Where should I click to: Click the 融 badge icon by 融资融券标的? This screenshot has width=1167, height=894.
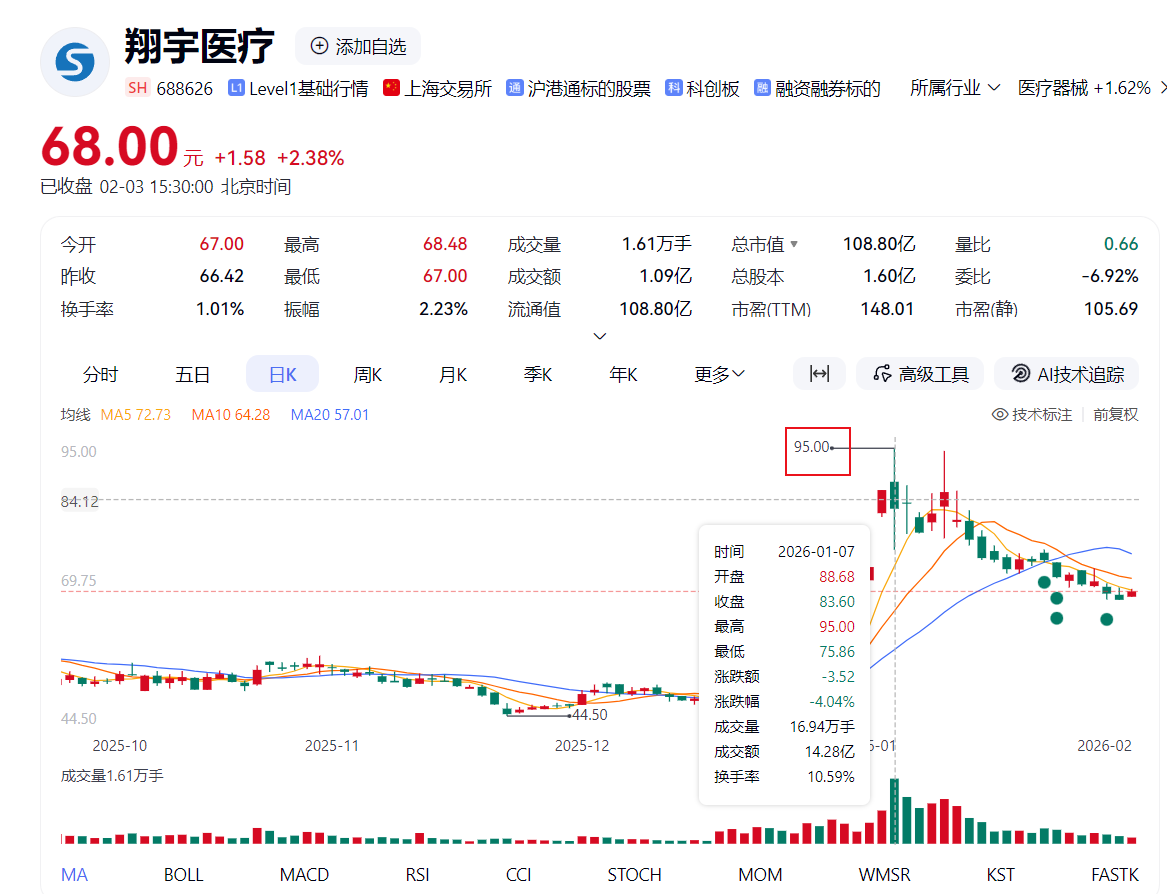(x=762, y=88)
